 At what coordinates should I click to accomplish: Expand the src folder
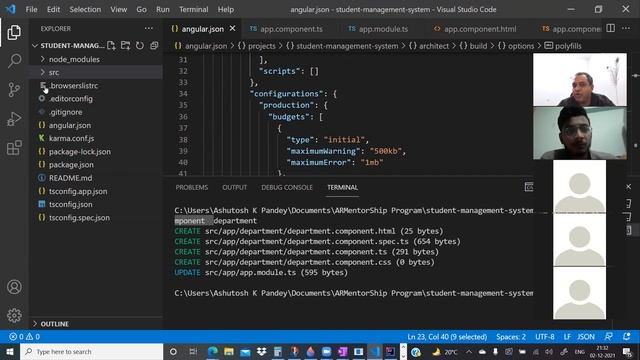tap(96, 72)
